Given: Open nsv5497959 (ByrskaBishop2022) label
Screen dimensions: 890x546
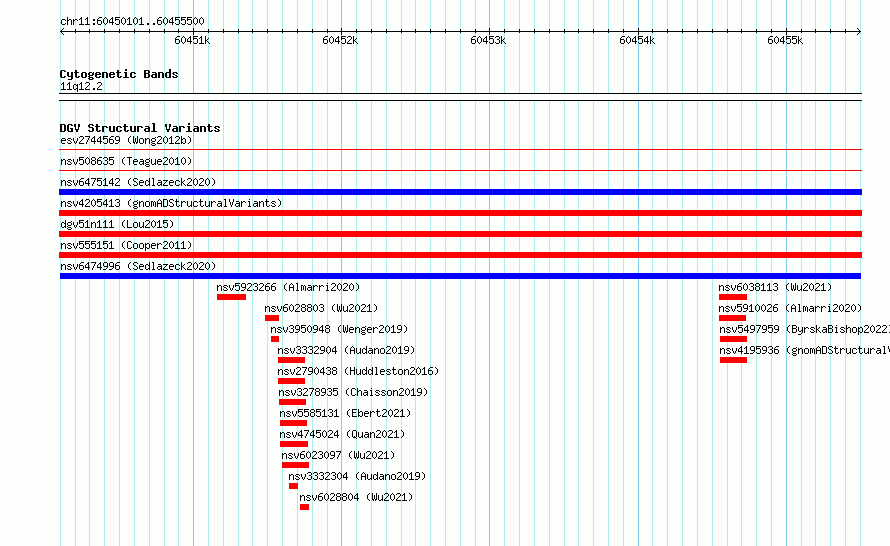Looking at the screenshot, I should 804,329.
